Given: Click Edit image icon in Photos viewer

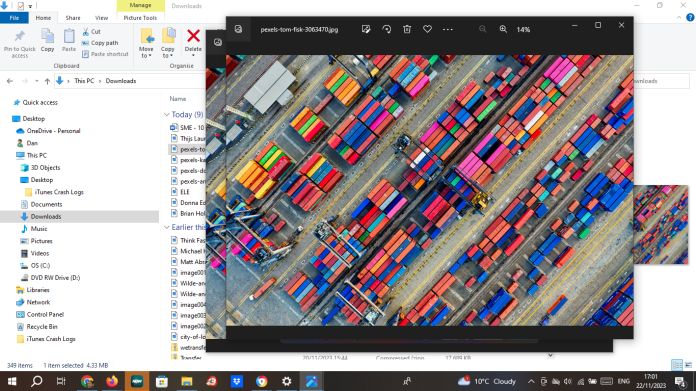Looking at the screenshot, I should 366,29.
